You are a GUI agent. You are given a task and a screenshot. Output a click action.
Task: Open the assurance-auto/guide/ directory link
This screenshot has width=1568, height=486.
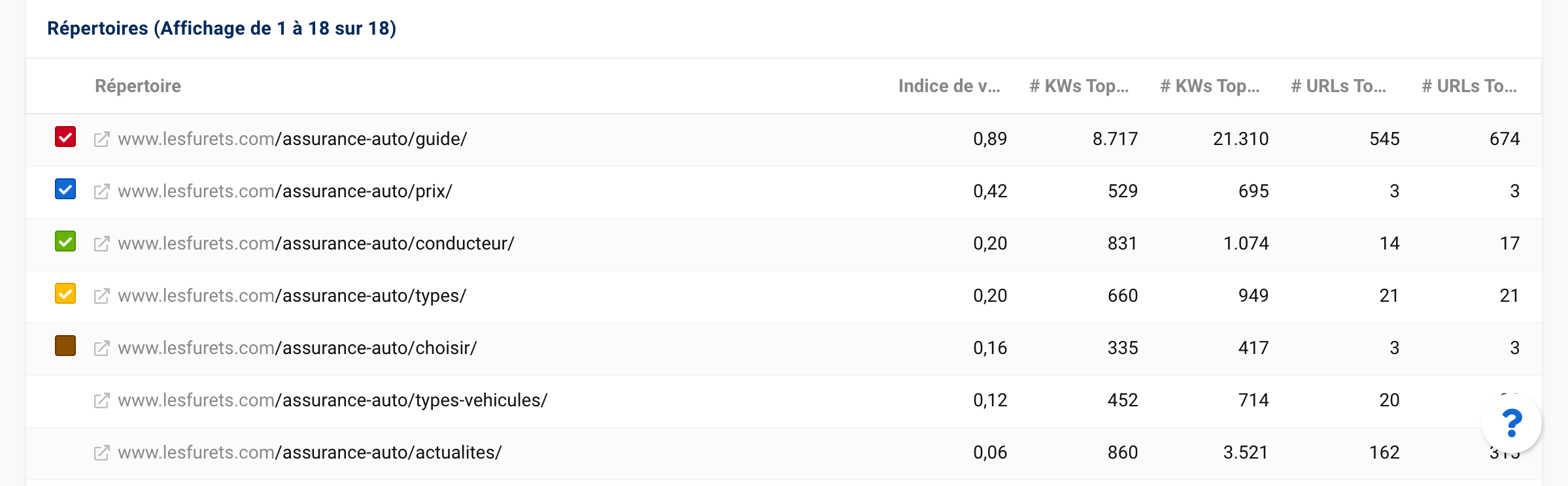292,139
